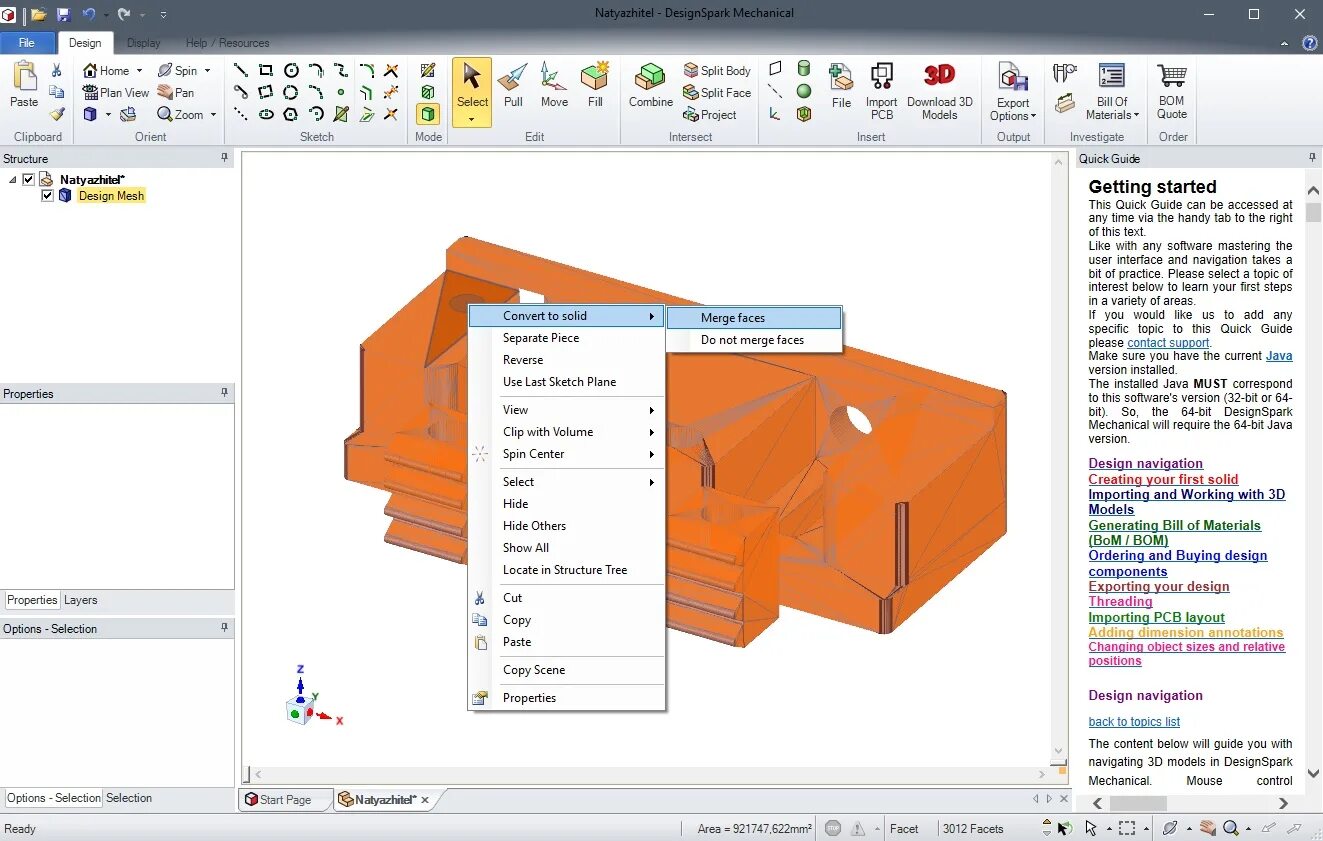Image resolution: width=1323 pixels, height=841 pixels.
Task: Select the Move tool
Action: [x=554, y=85]
